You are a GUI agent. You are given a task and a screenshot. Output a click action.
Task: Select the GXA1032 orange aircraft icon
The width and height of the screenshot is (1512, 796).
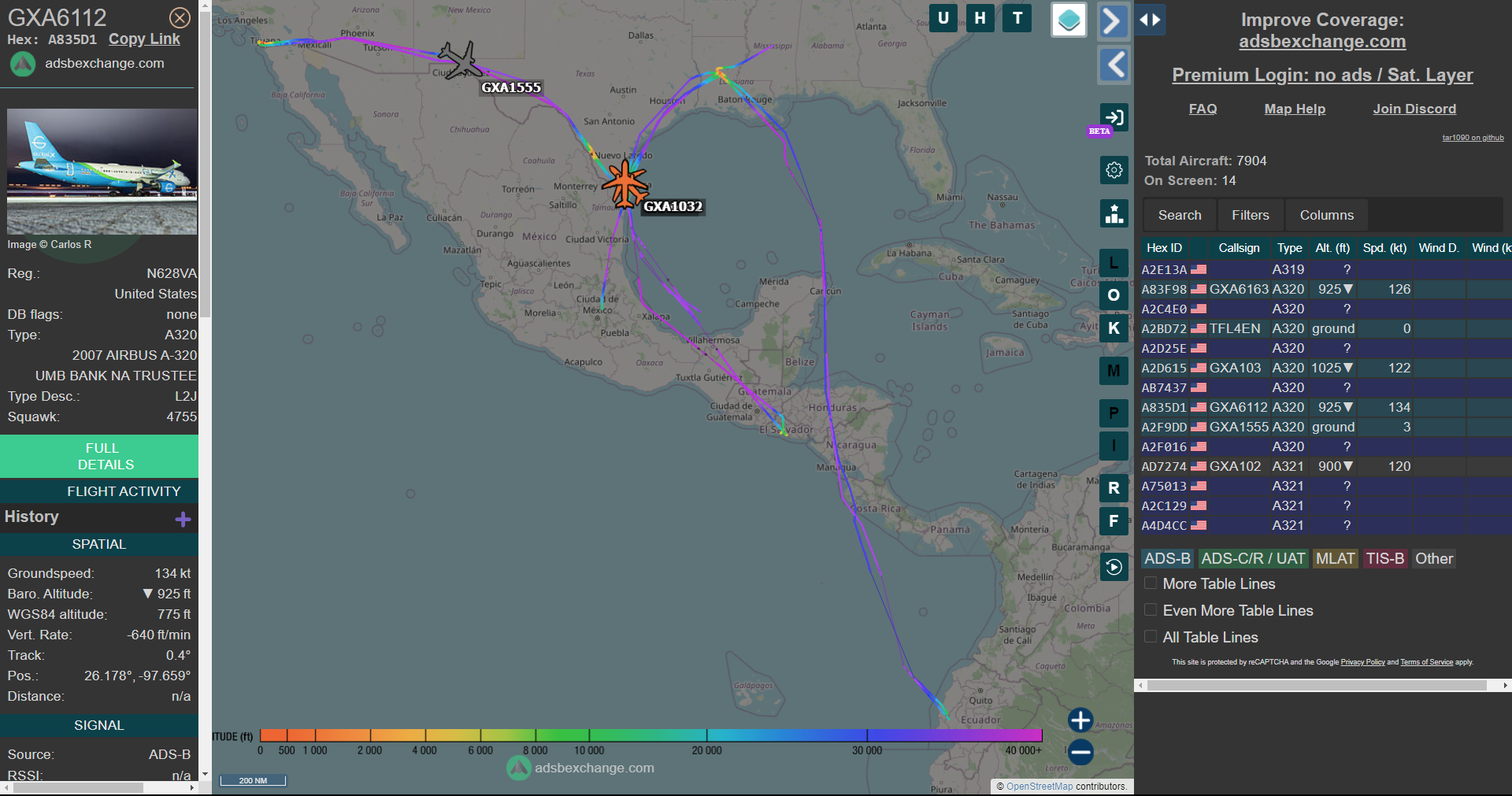coord(624,183)
